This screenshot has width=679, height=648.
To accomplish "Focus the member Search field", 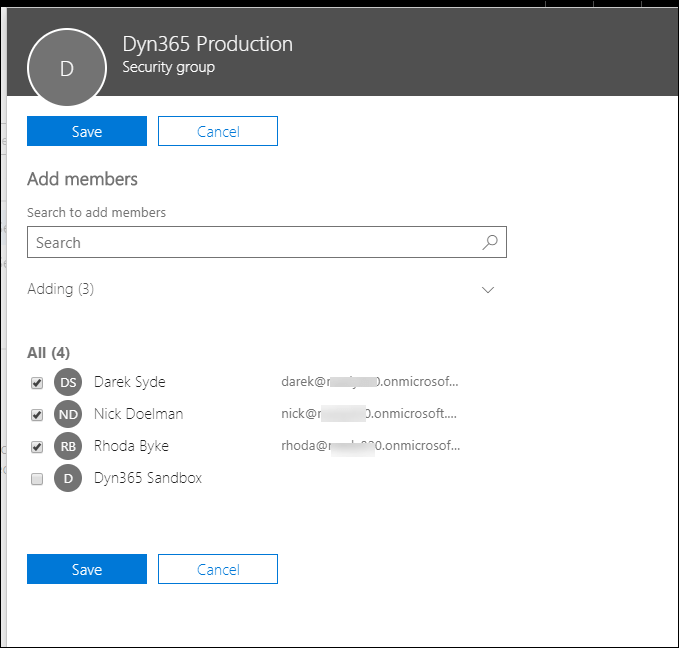I will pos(255,242).
